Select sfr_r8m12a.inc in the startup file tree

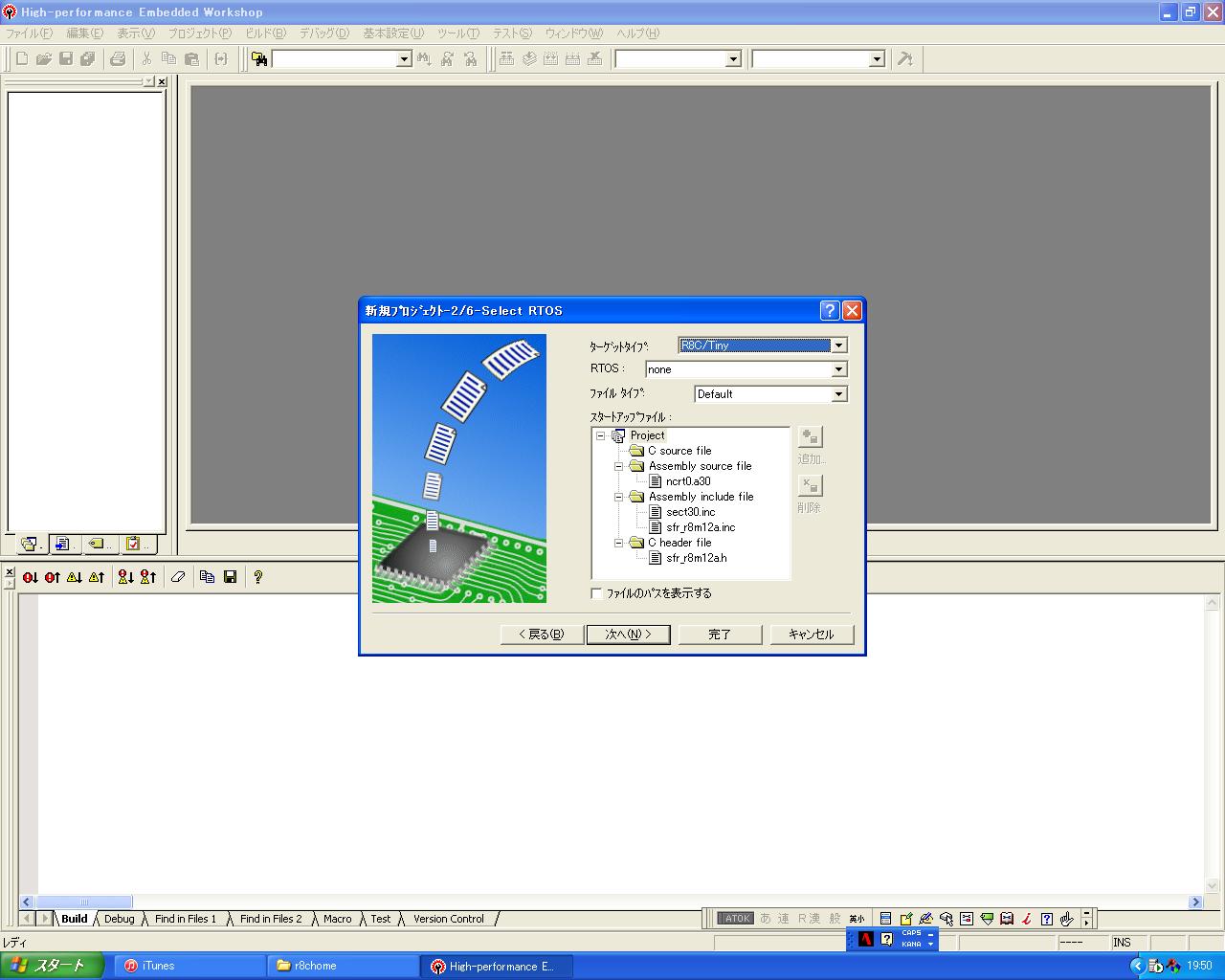(x=700, y=527)
